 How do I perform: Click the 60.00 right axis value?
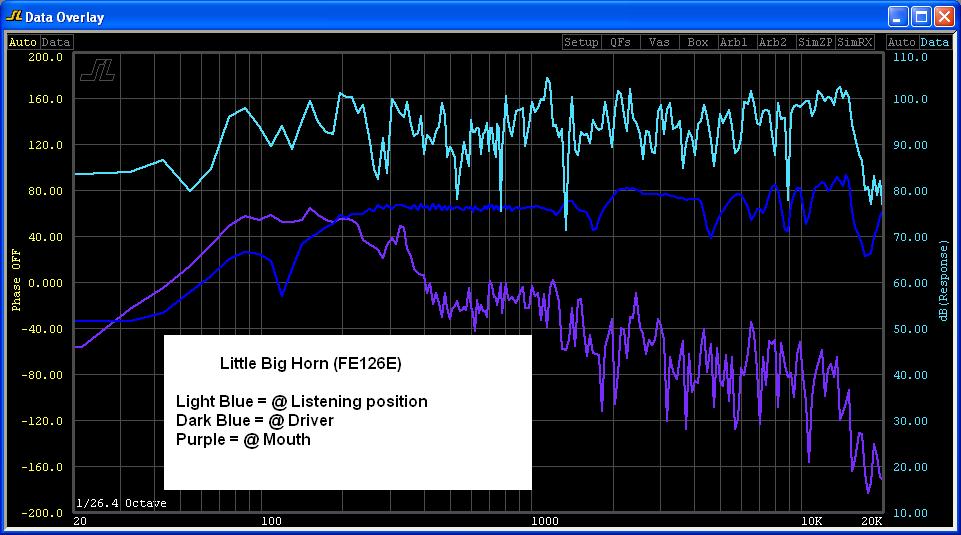910,283
